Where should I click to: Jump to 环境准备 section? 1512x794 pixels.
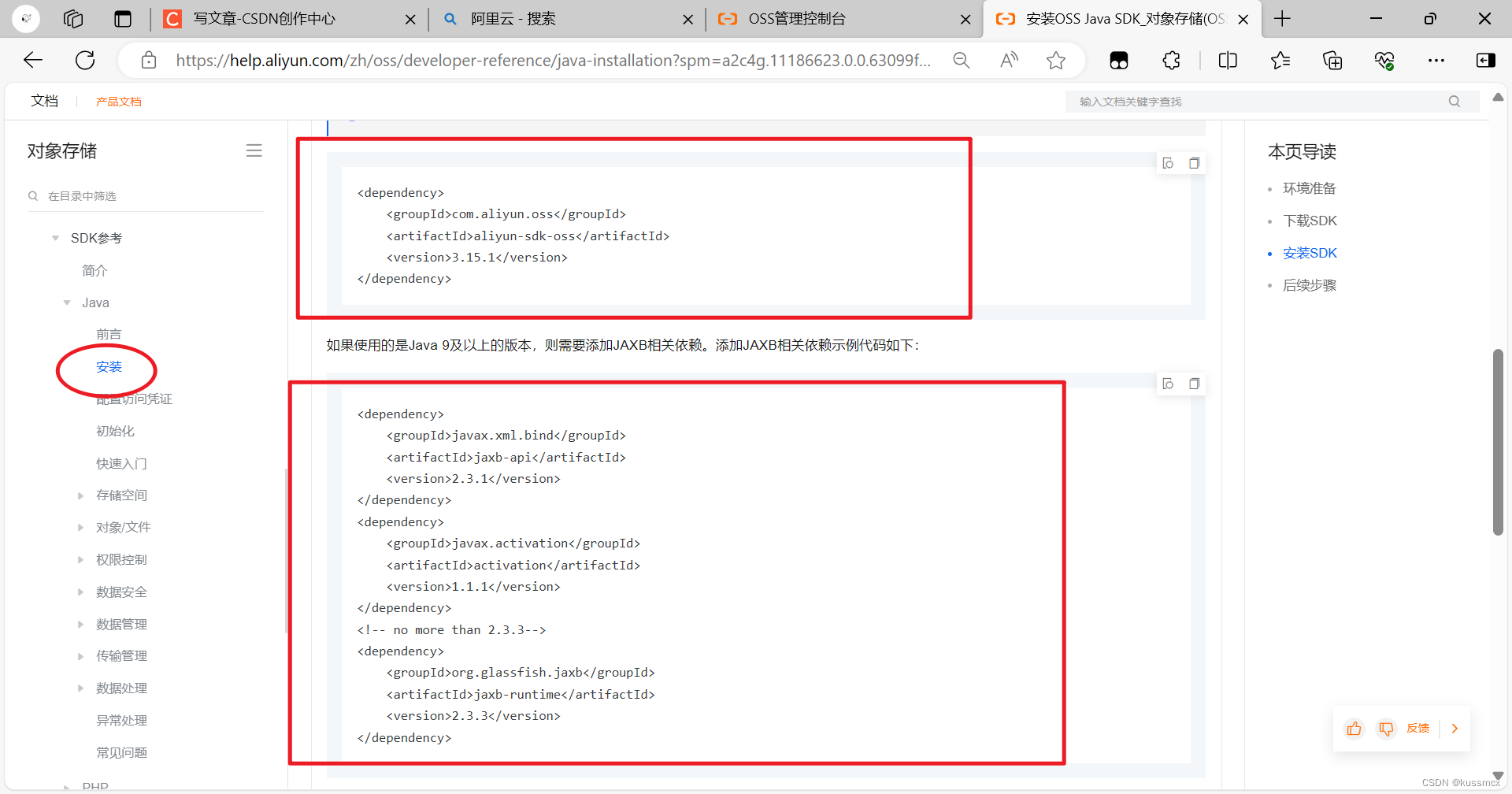(1309, 188)
